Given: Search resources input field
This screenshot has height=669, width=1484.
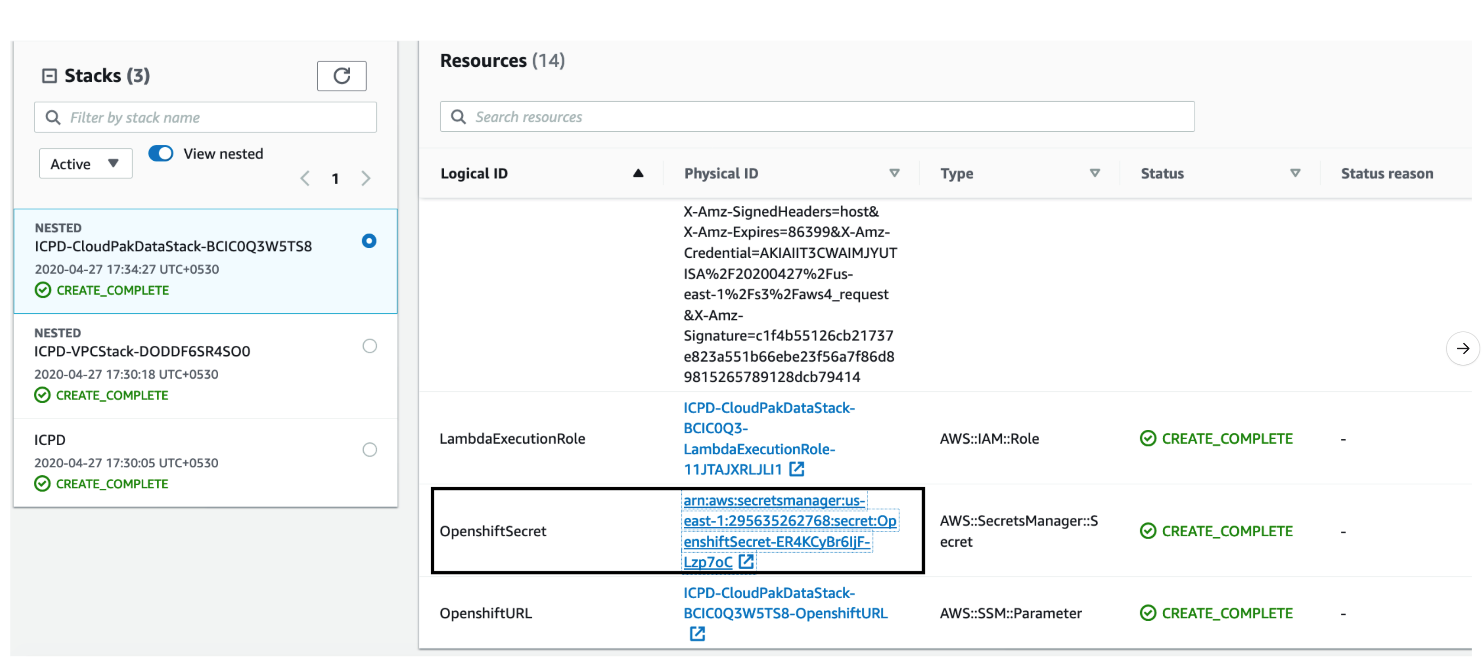Looking at the screenshot, I should tap(817, 117).
